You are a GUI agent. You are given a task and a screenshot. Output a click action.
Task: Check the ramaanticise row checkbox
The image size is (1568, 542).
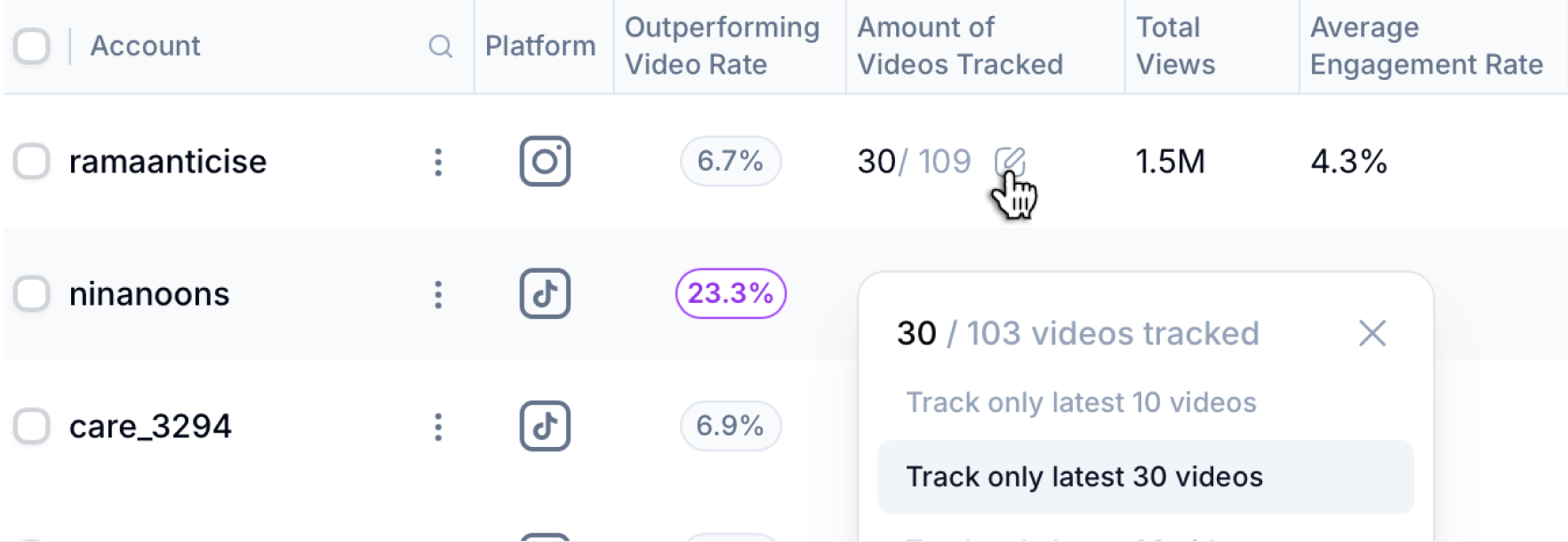pyautogui.click(x=32, y=162)
